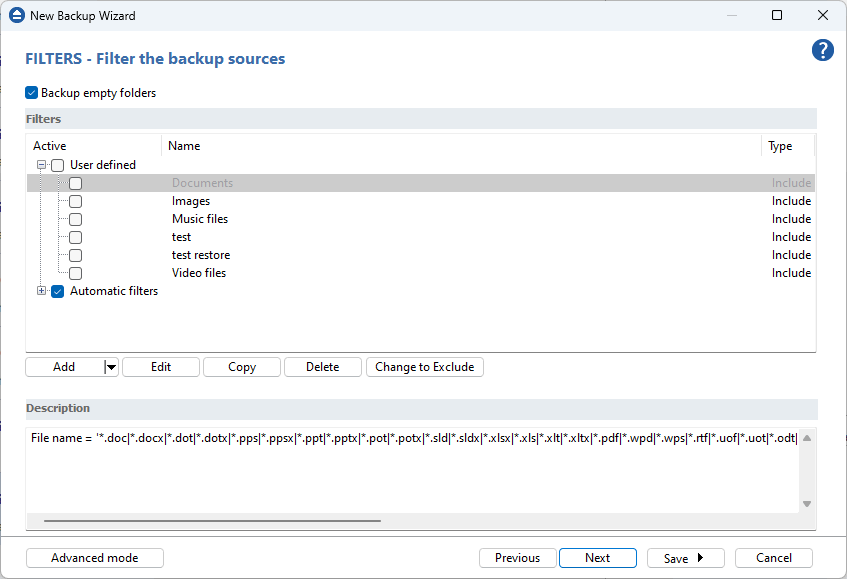Click the description scroll down arrow
The image size is (847, 579).
[x=807, y=504]
